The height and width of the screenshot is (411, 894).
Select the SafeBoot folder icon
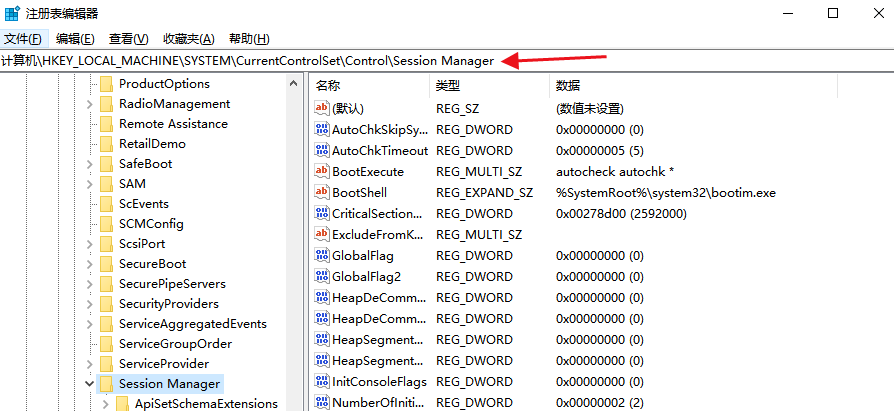[107, 164]
